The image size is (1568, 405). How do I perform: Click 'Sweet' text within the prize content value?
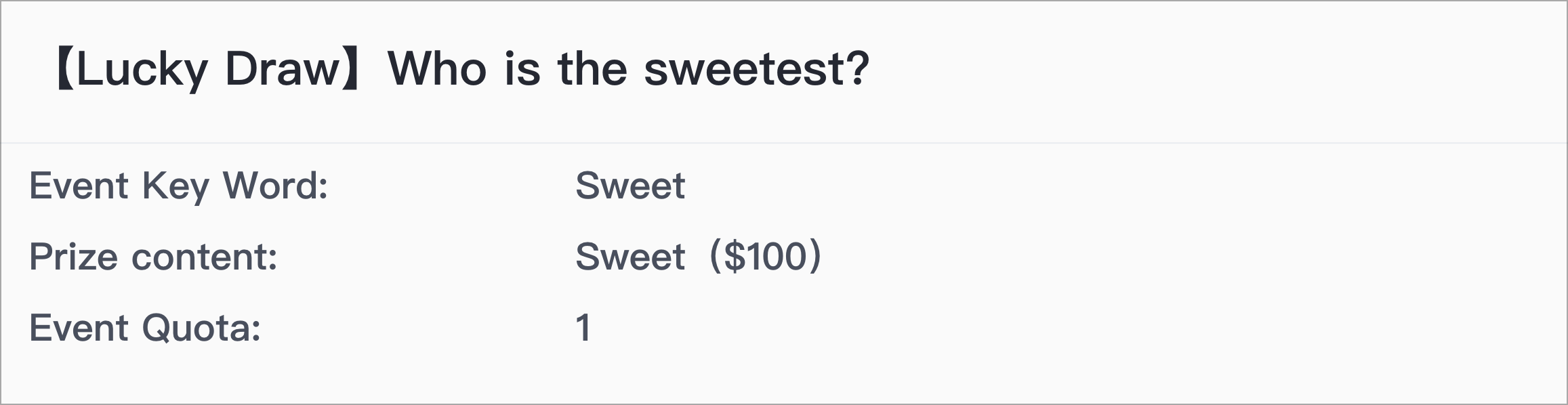click(630, 257)
